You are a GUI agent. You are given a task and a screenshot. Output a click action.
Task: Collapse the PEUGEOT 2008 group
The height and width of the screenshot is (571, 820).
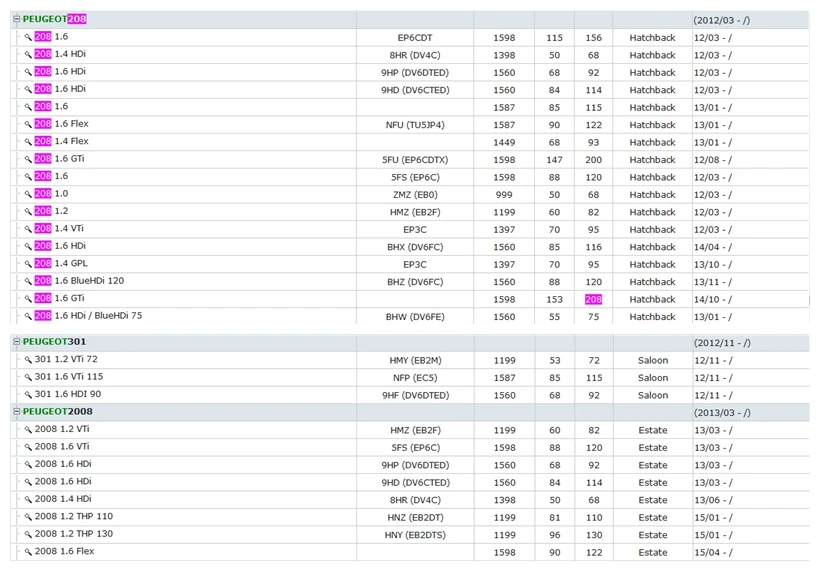tap(16, 412)
